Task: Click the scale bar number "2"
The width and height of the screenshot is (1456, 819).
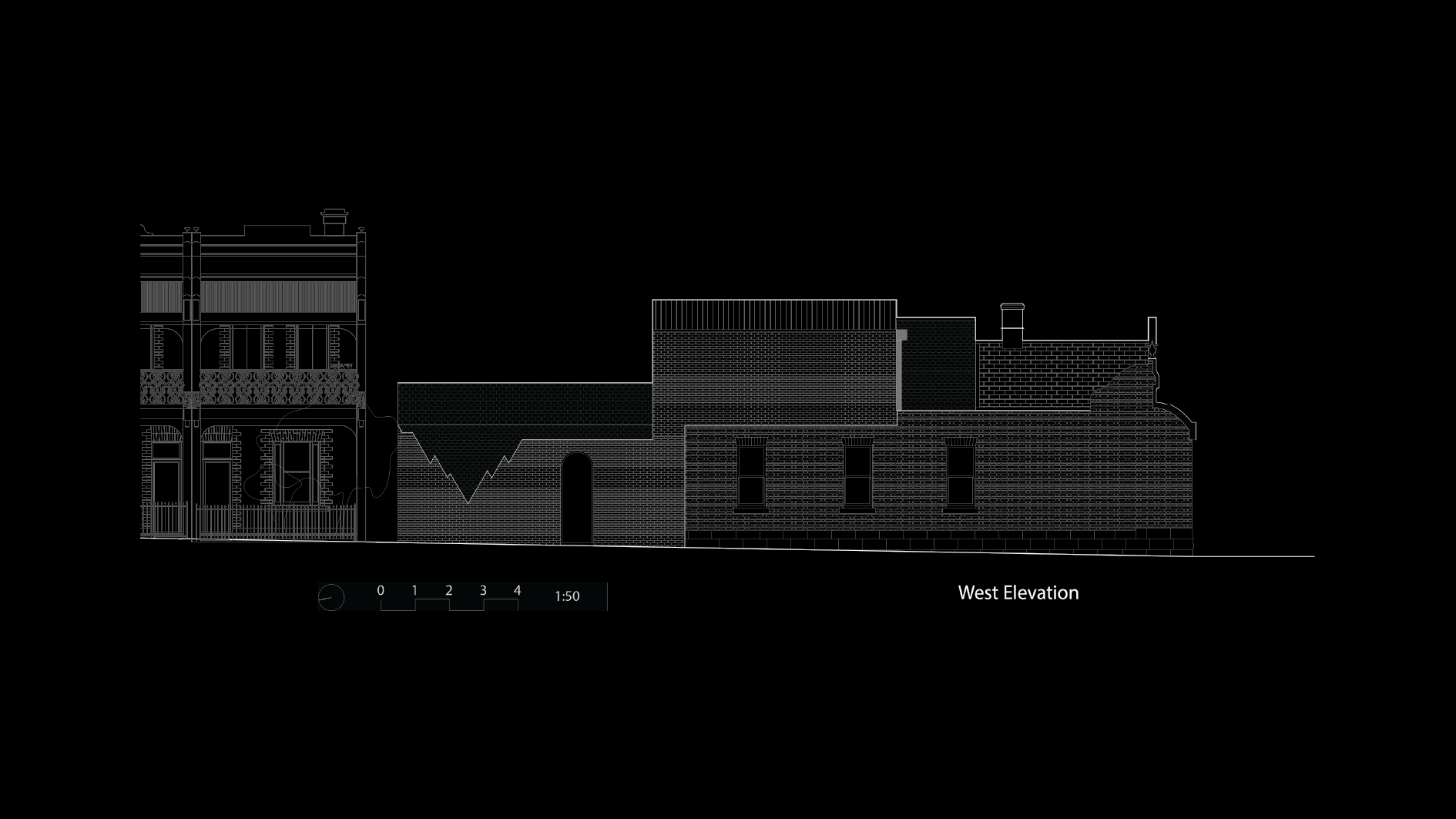Action: pos(449,590)
